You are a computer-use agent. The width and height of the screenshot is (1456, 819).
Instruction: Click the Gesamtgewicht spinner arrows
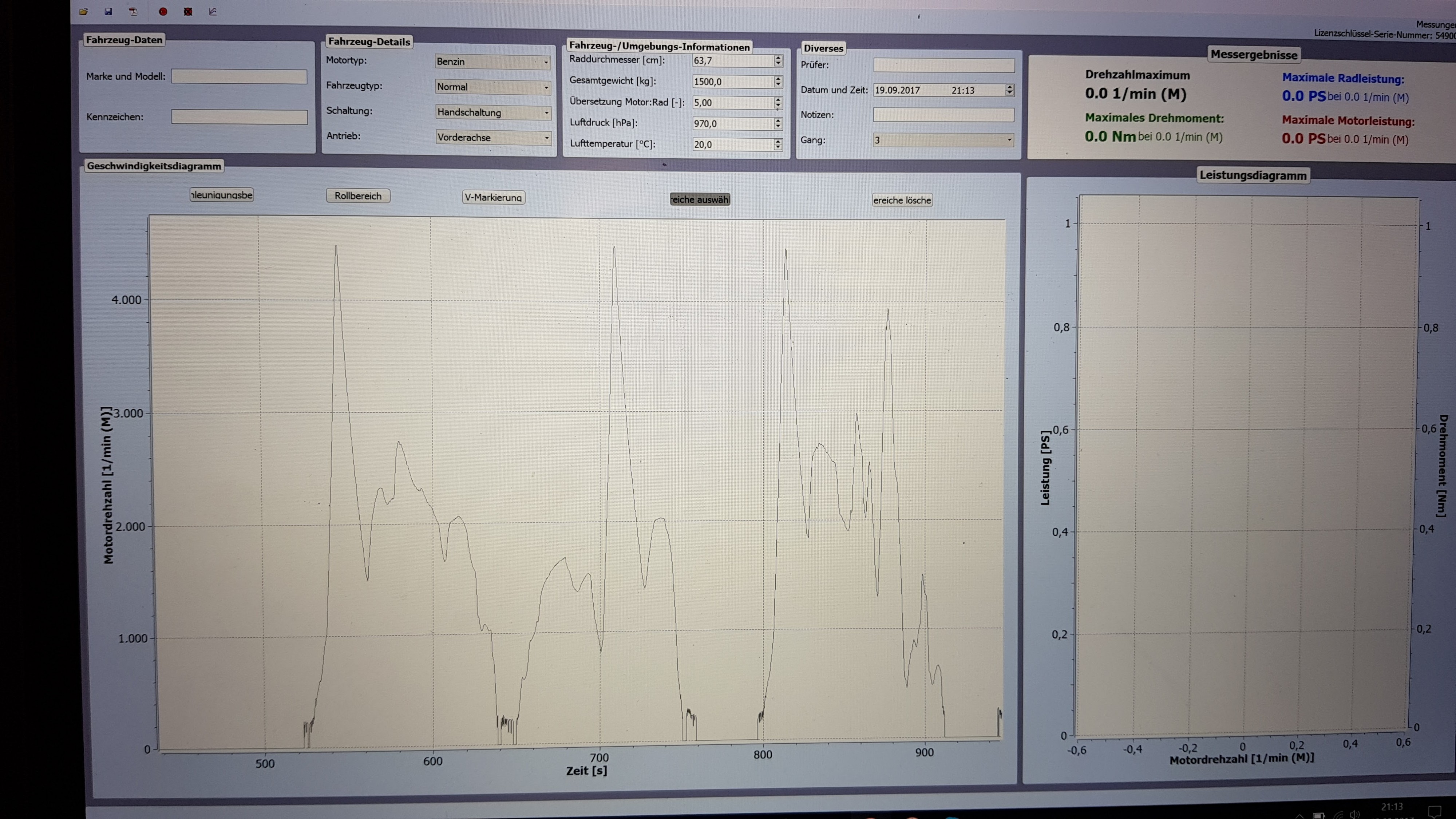(778, 82)
